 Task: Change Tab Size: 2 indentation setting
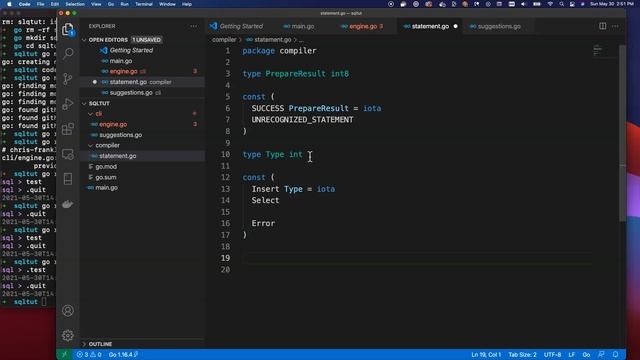(x=522, y=355)
